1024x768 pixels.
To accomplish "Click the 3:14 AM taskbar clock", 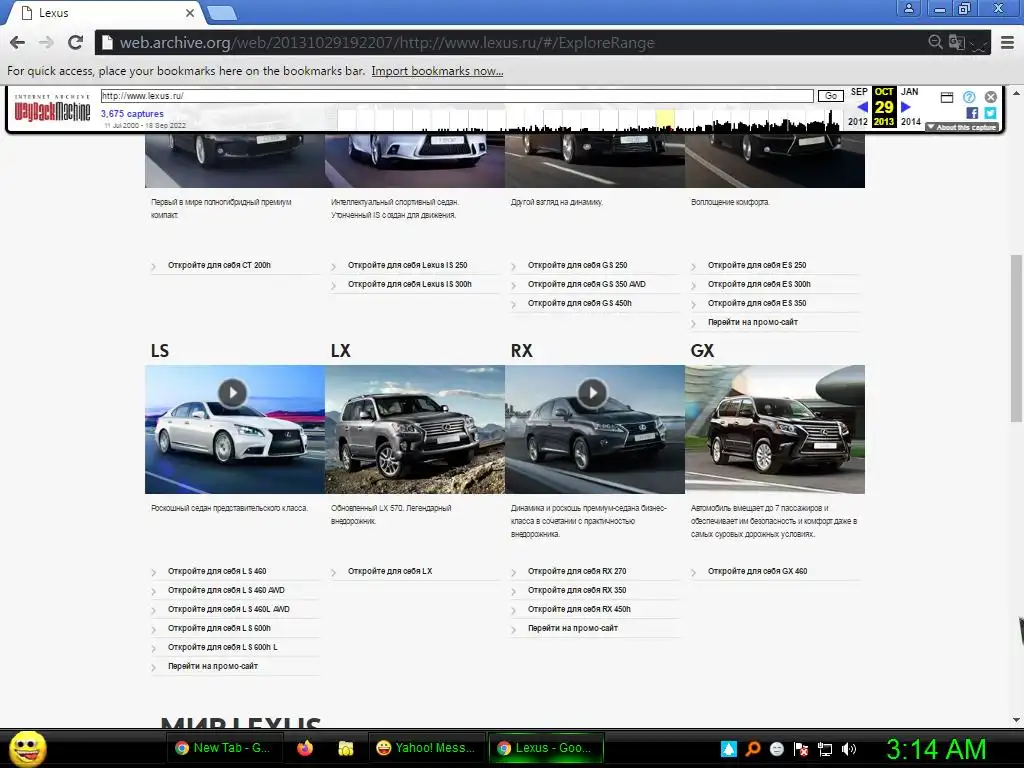I will (x=936, y=749).
